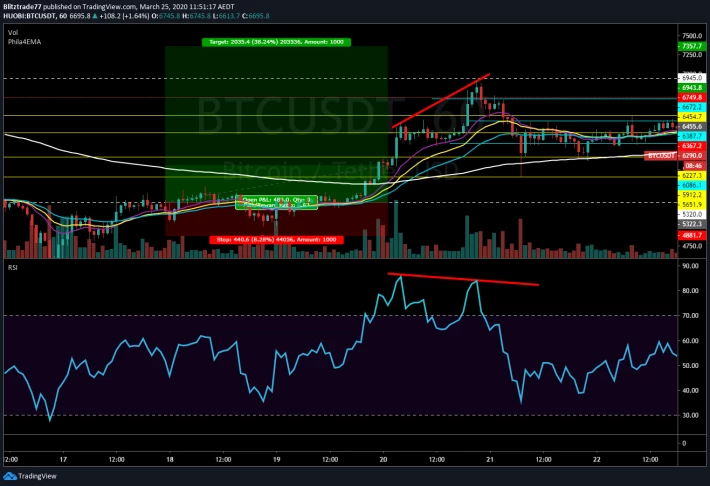Click the Open P&L position label
The height and width of the screenshot is (486, 710).
coord(276,202)
